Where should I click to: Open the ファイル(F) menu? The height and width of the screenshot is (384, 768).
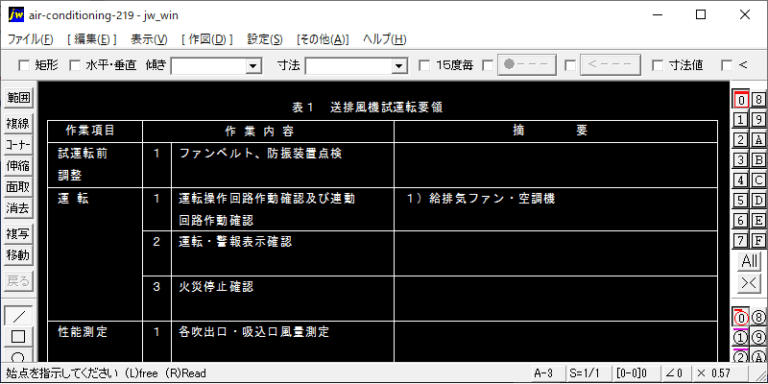30,40
